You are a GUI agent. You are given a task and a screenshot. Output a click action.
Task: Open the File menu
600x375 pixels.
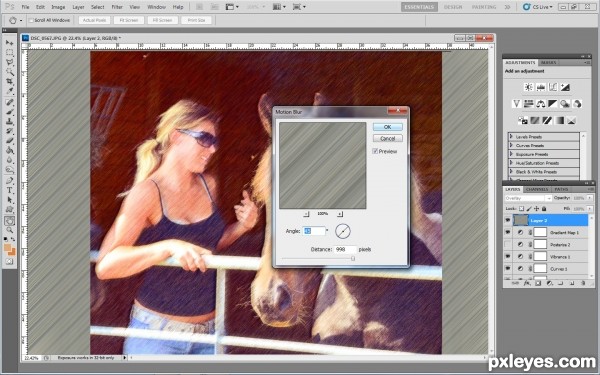25,7
